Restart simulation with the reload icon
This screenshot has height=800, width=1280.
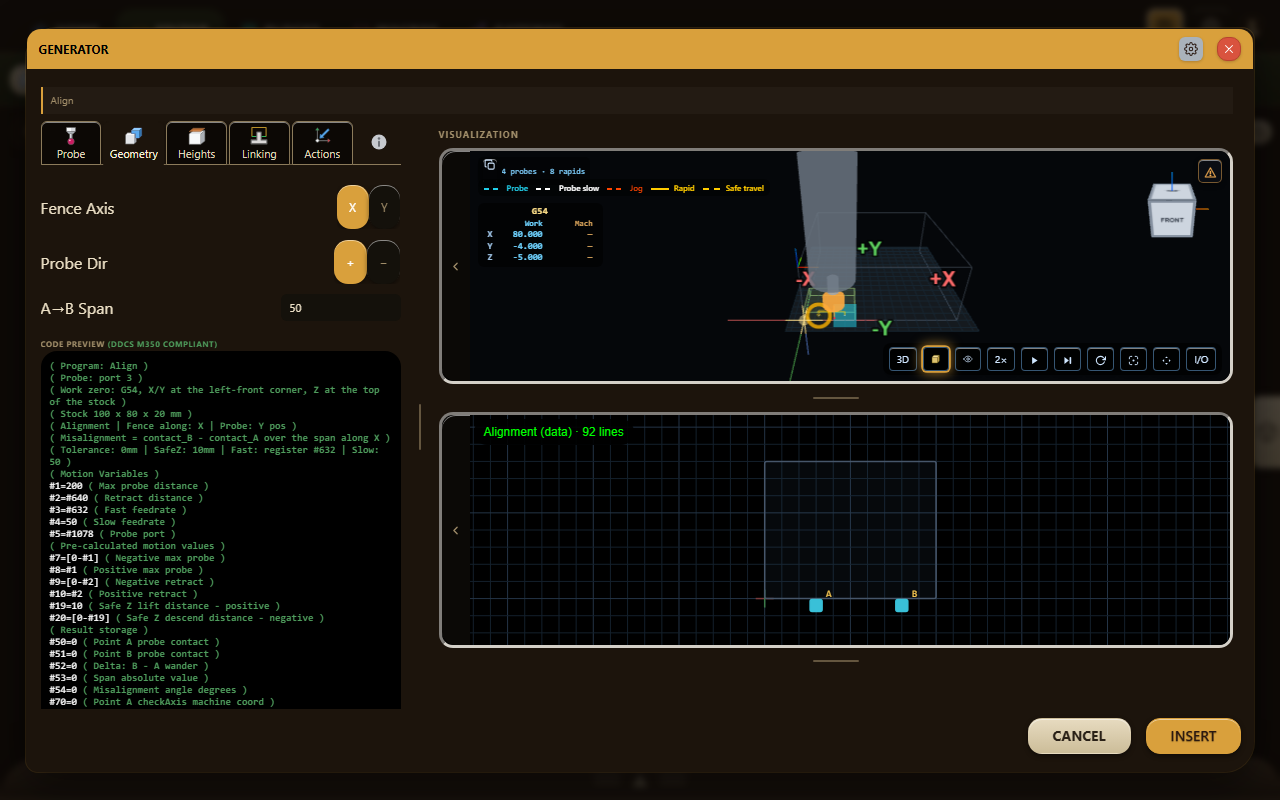[x=1100, y=359]
